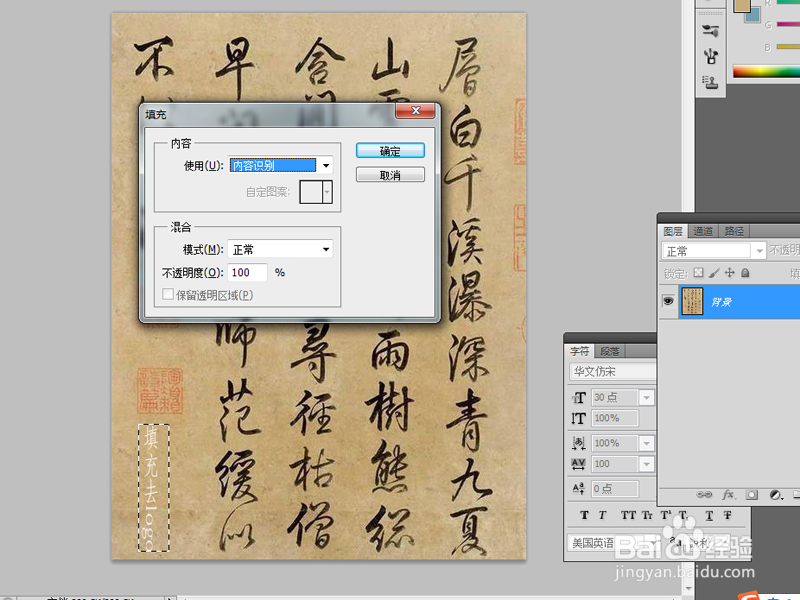The width and height of the screenshot is (800, 600).
Task: Click the baseline shift icon
Action: (x=578, y=488)
